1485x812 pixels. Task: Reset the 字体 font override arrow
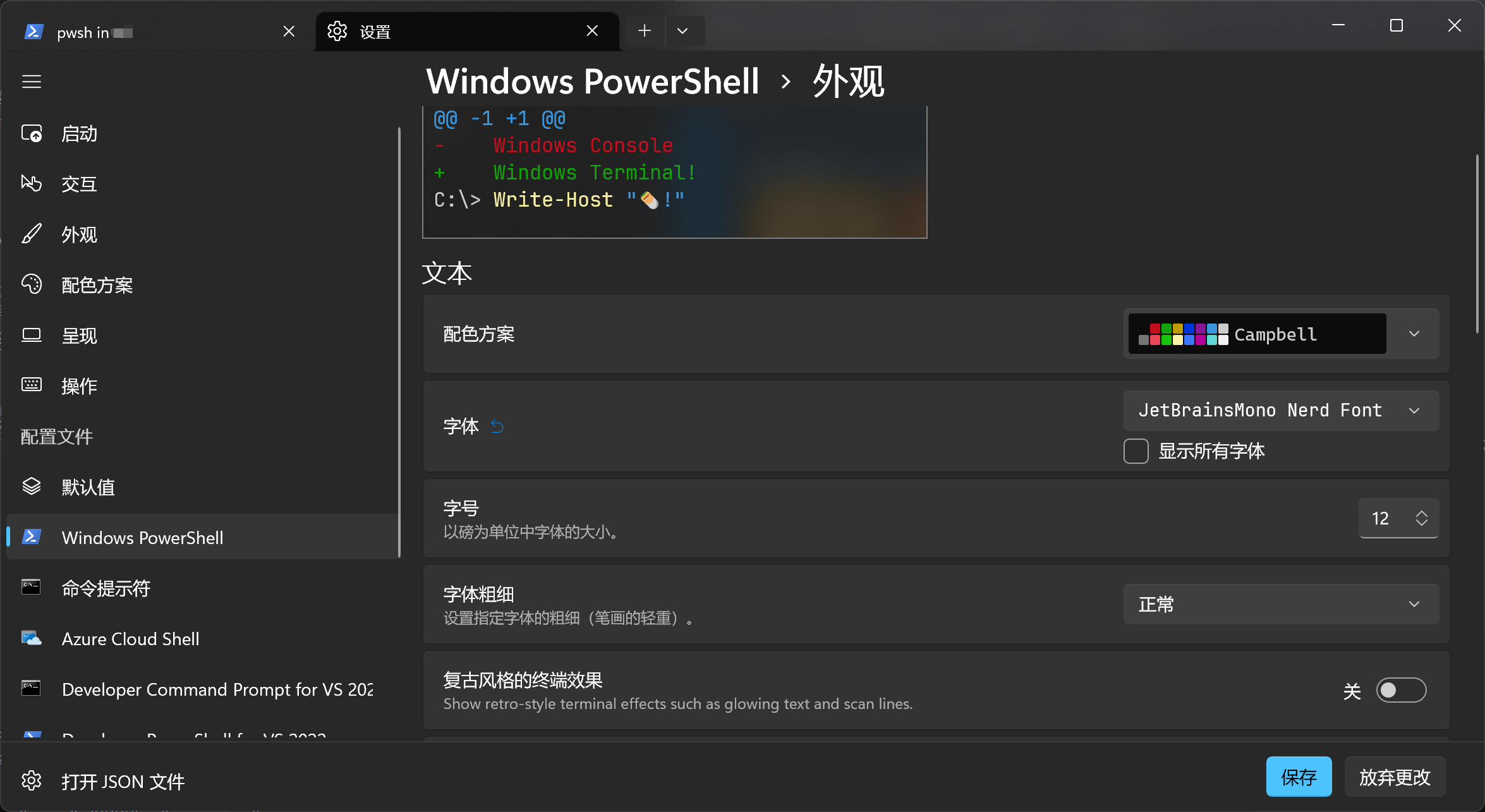[x=497, y=427]
